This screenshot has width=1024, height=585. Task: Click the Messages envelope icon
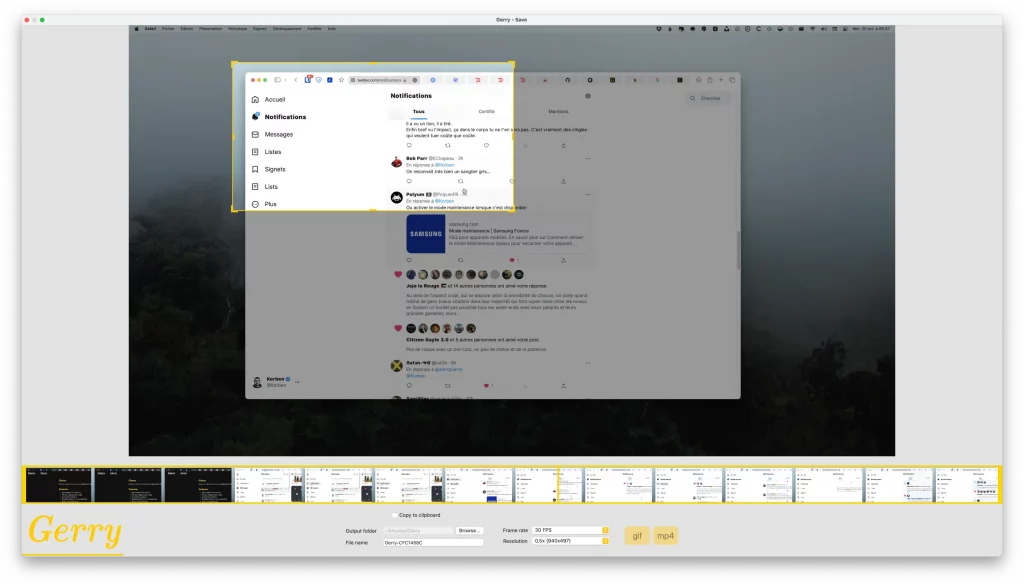256,134
